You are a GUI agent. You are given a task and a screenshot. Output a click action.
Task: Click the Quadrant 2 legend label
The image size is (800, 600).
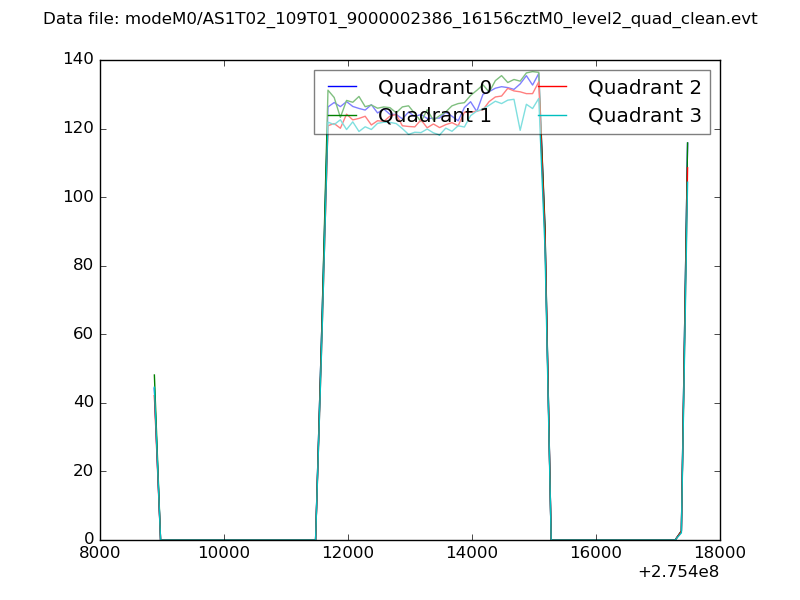coord(644,87)
